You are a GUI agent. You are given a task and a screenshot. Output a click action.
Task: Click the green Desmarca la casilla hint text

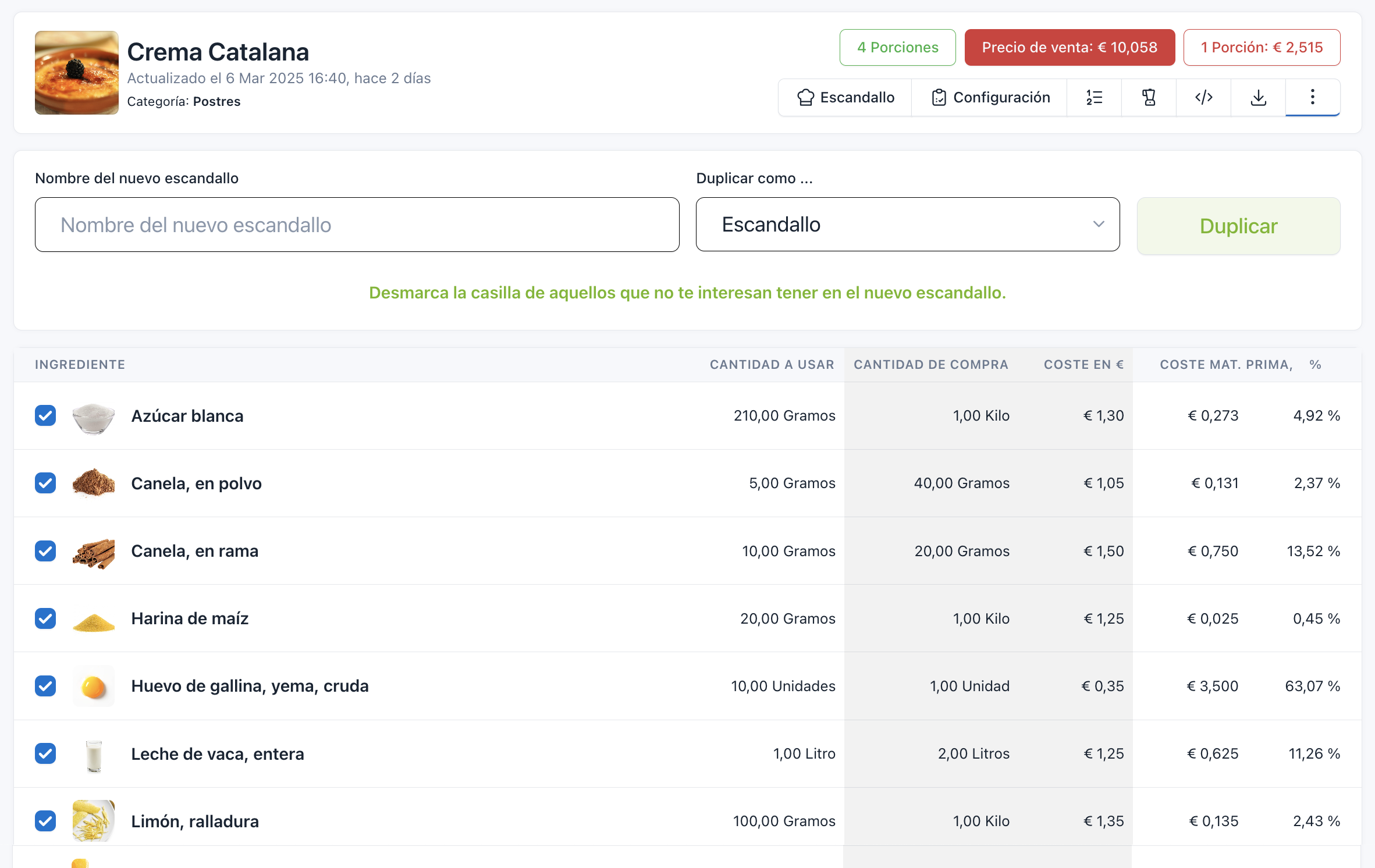click(687, 293)
